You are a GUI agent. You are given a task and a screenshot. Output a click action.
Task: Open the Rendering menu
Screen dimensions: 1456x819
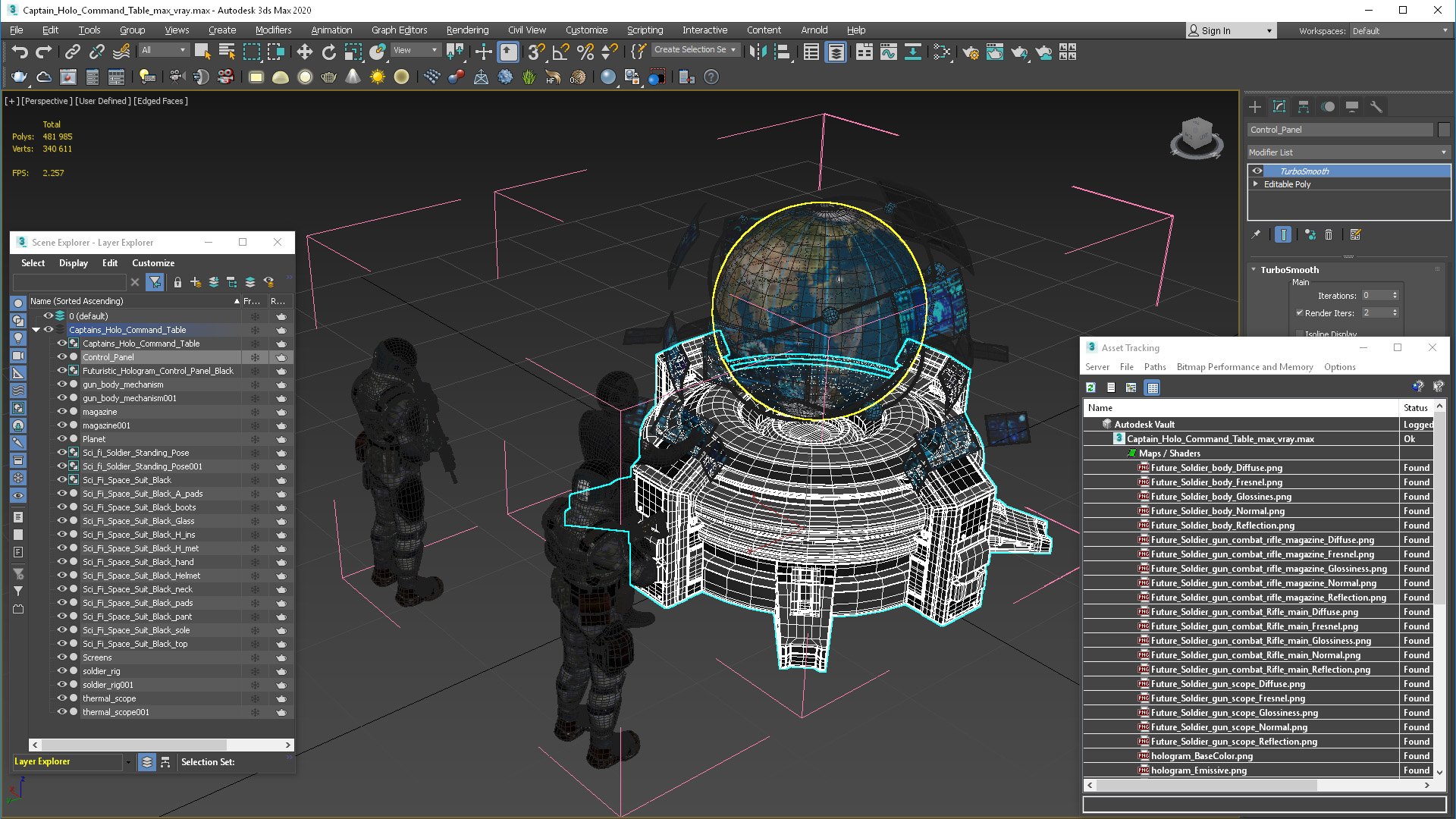(x=467, y=30)
